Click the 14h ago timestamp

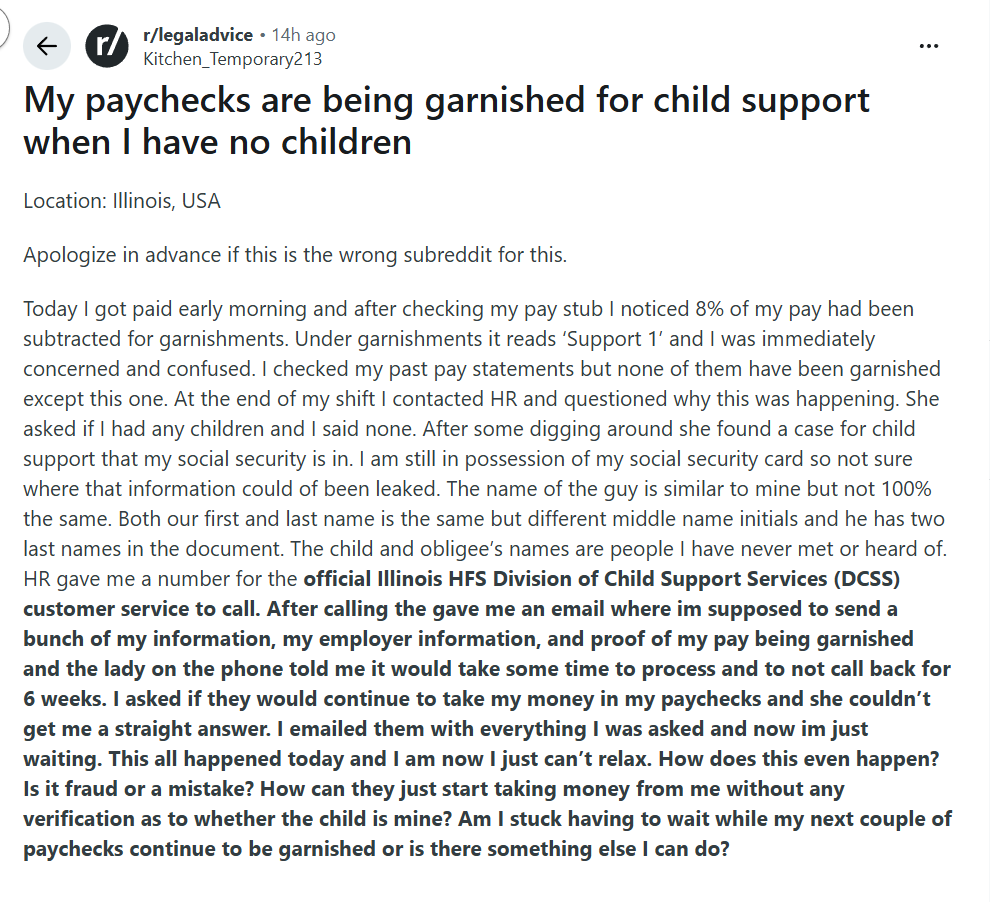coord(303,35)
